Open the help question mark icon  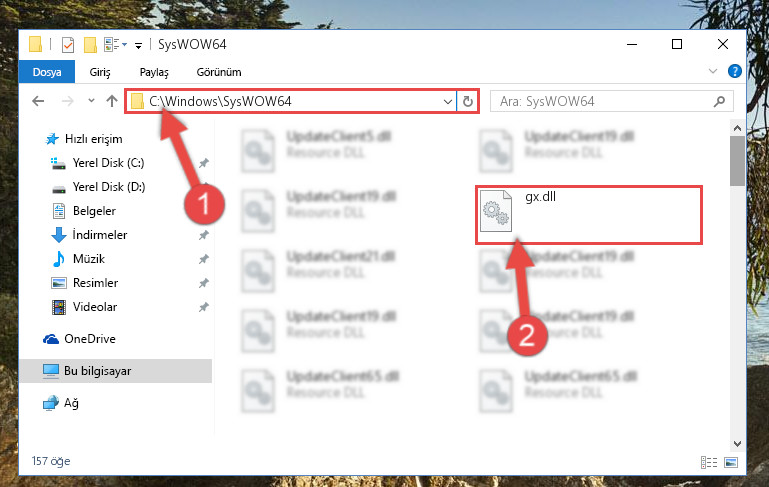[734, 71]
